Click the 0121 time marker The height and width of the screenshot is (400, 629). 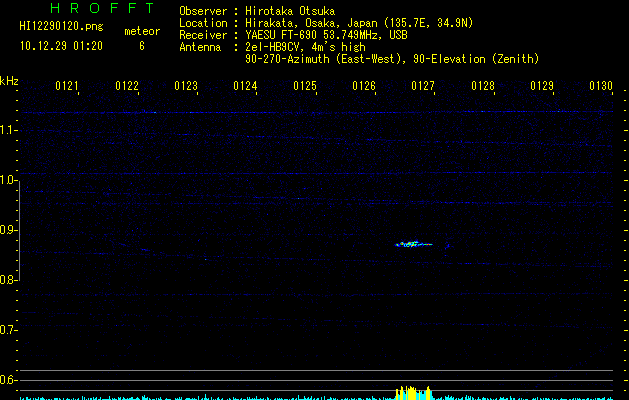[67, 86]
